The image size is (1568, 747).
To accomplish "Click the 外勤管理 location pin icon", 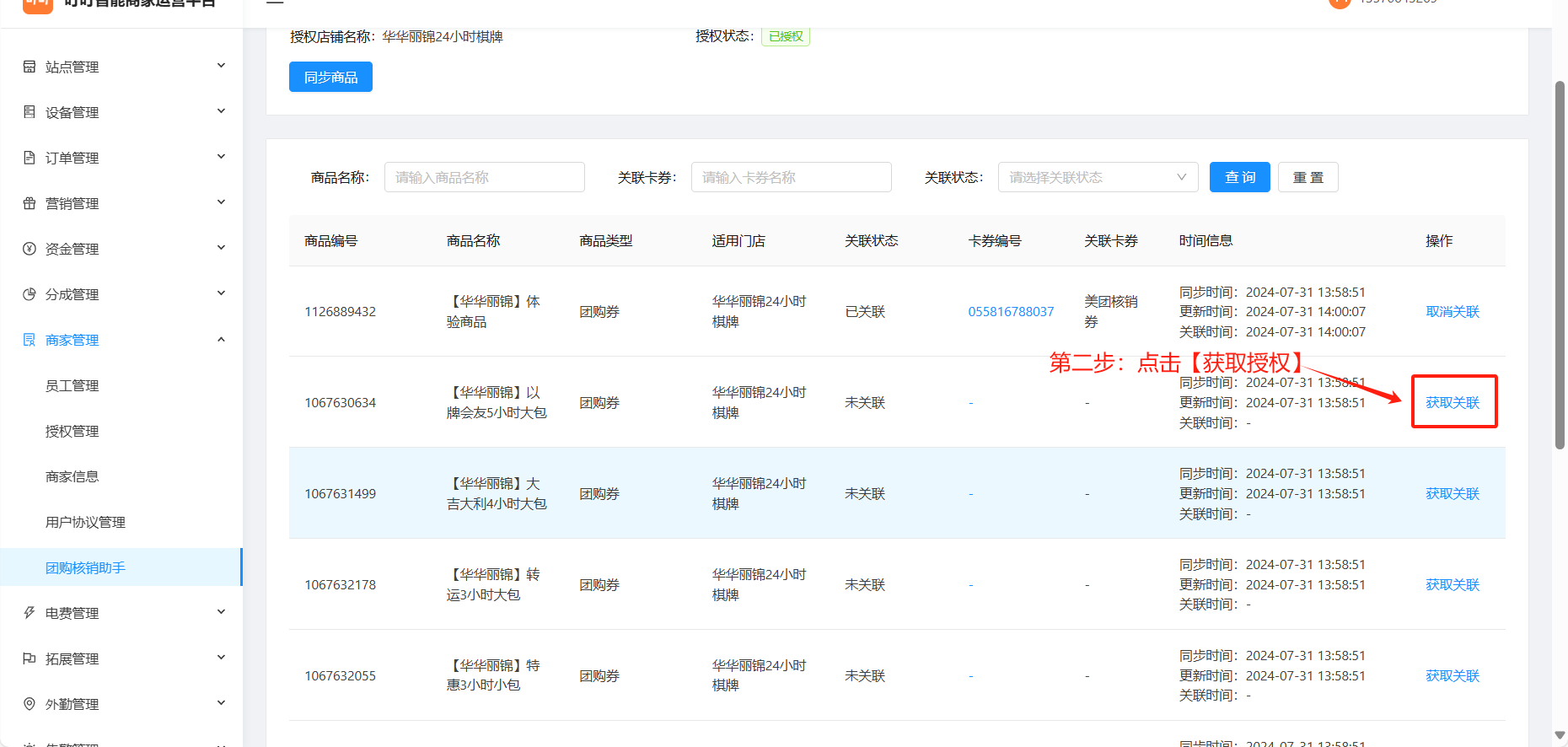I will tap(30, 704).
